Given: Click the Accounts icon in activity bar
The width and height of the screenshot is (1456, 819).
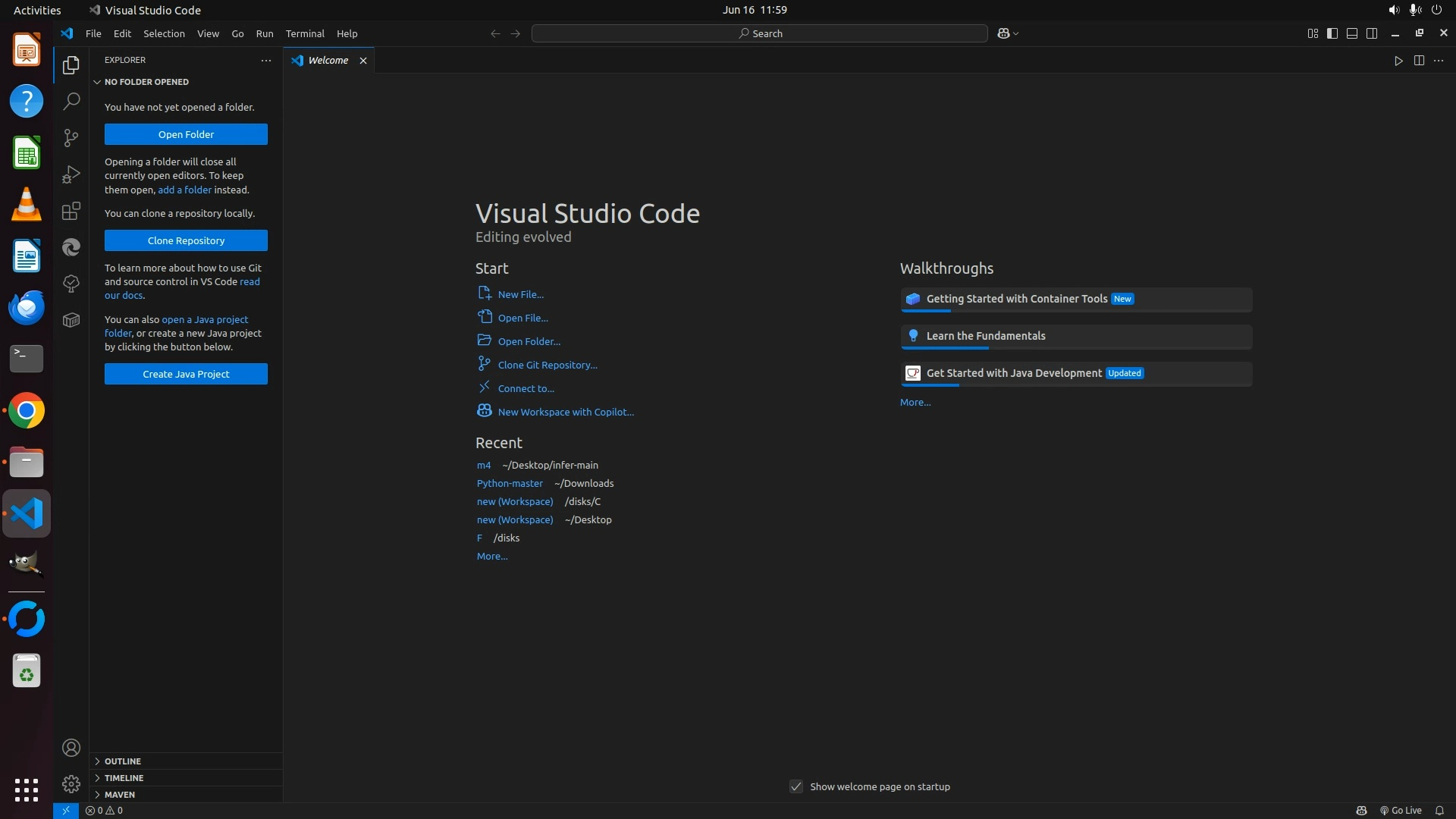Looking at the screenshot, I should 71,748.
